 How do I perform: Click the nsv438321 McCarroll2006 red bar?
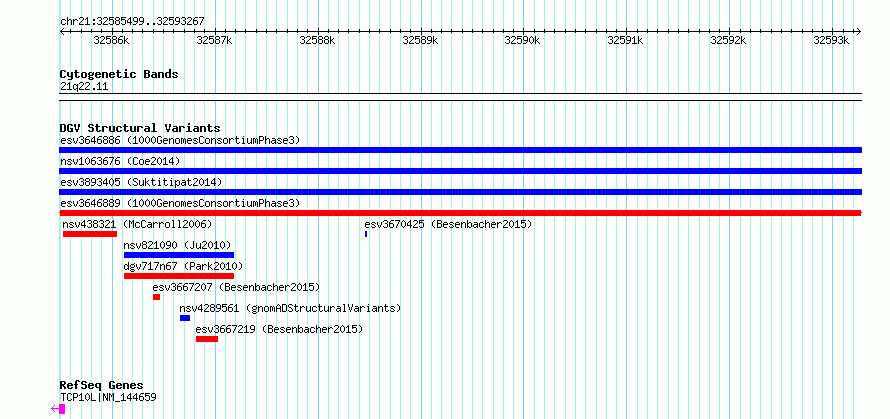click(90, 234)
